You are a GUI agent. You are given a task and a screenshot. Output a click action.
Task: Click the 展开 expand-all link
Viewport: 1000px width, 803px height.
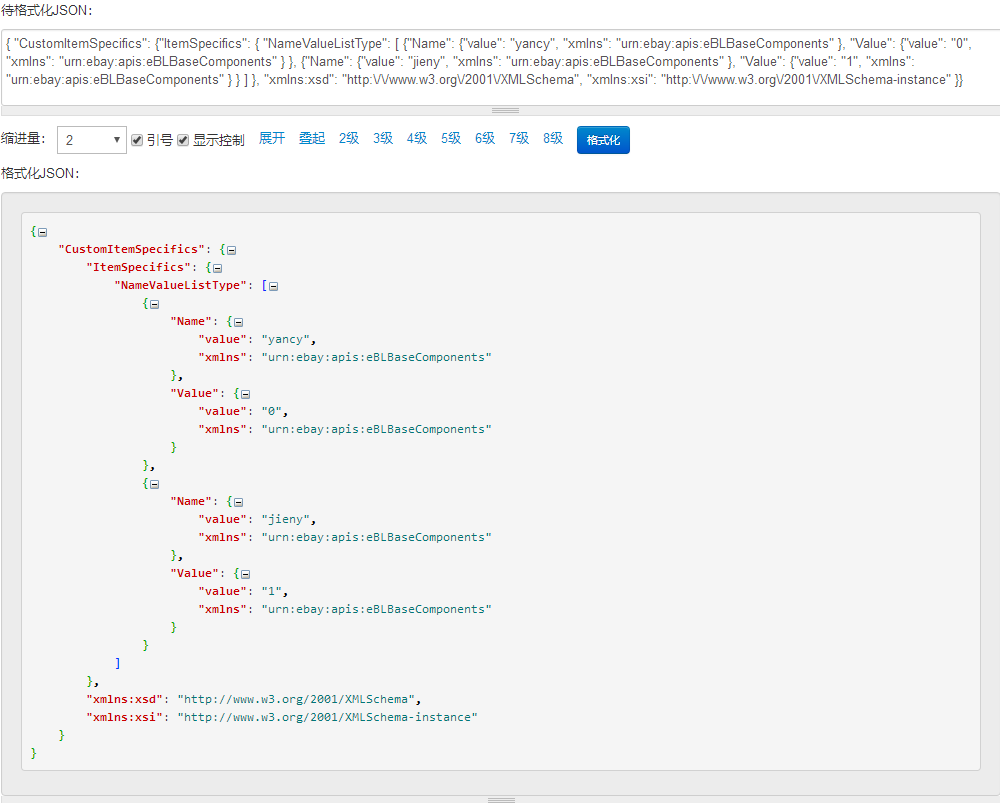click(x=272, y=138)
